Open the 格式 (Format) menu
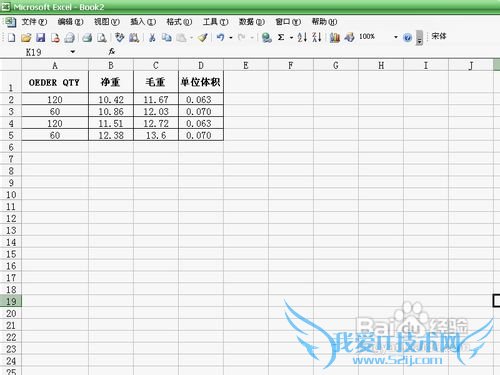 (179, 22)
